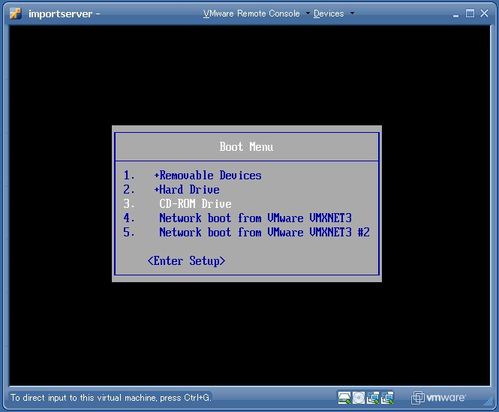The image size is (499, 412).
Task: Expand the arrow beside the Devices menu
Action: tap(352, 13)
